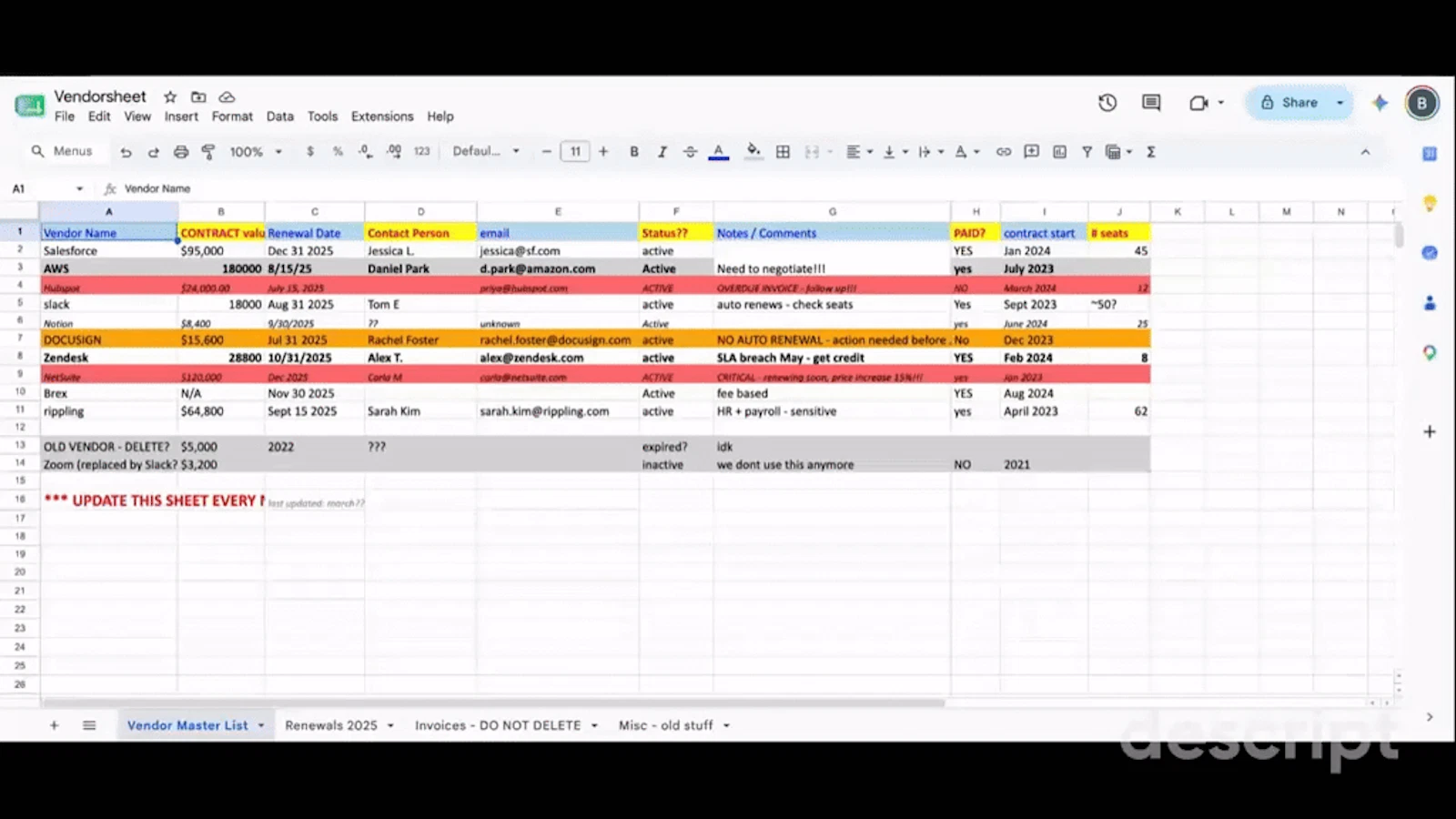Insert a comment from toolbar
The height and width of the screenshot is (819, 1456).
pos(1031,152)
